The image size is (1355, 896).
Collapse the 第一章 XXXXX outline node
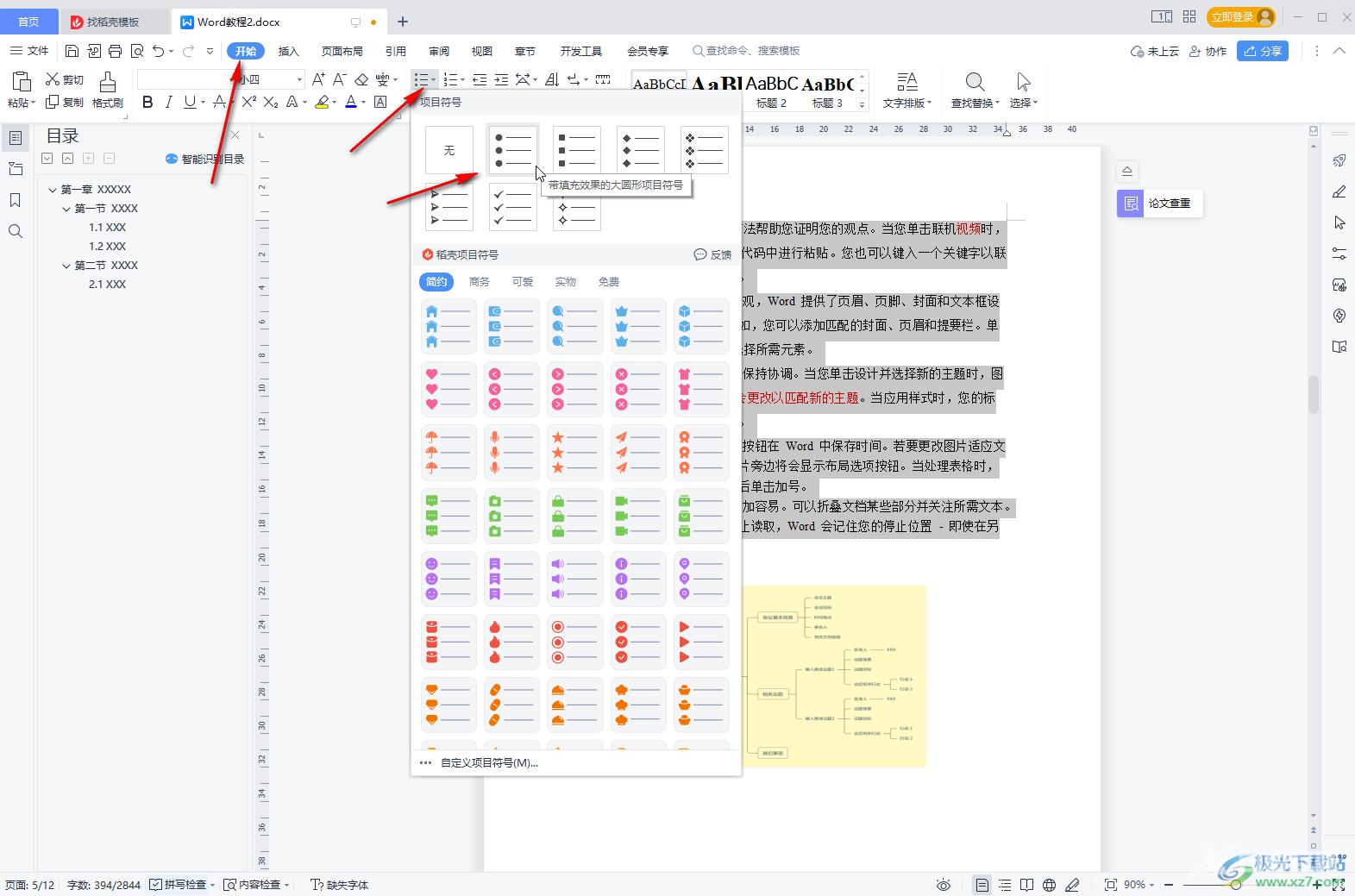pyautogui.click(x=53, y=190)
